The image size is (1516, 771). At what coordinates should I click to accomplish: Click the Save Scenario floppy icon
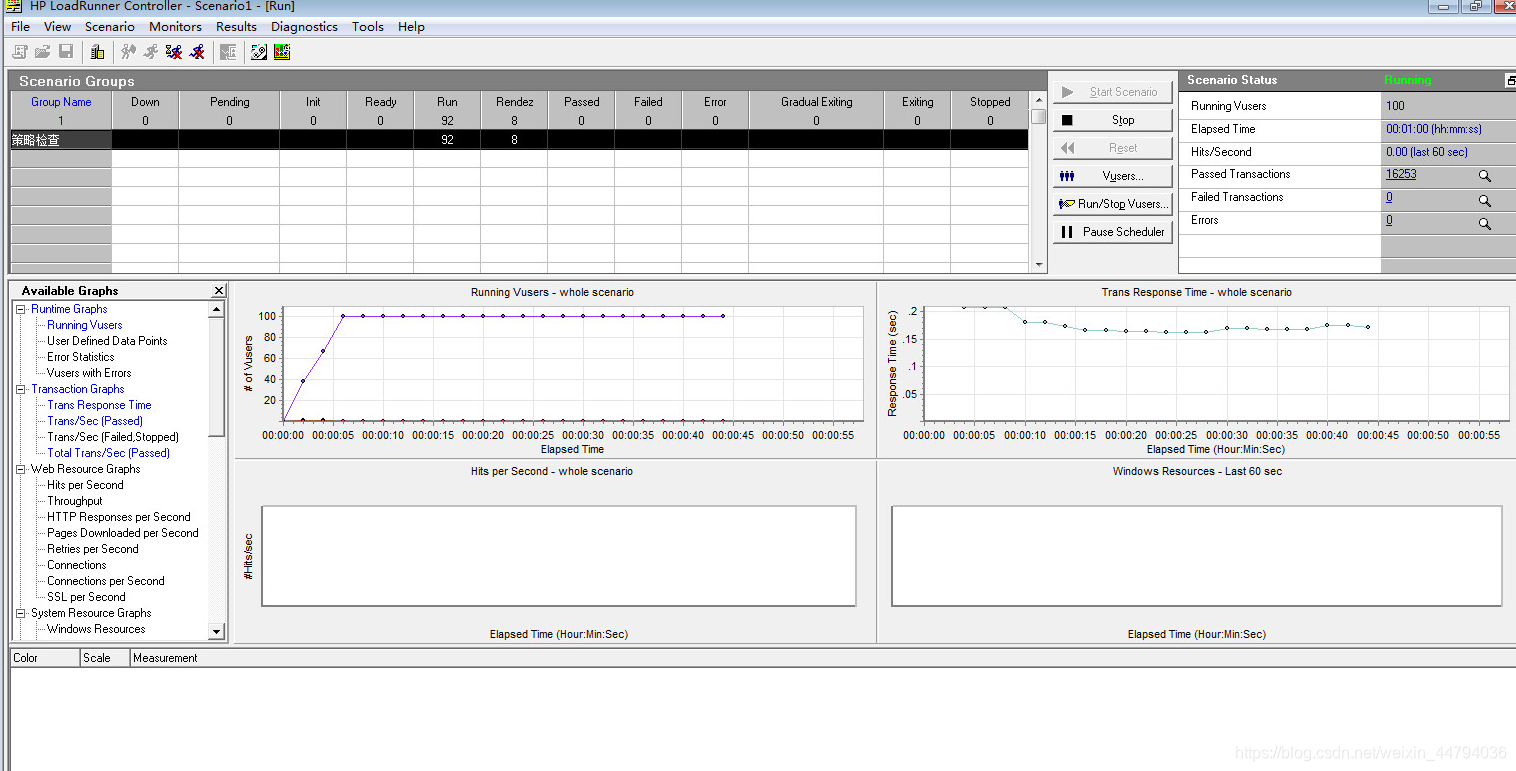(x=66, y=52)
